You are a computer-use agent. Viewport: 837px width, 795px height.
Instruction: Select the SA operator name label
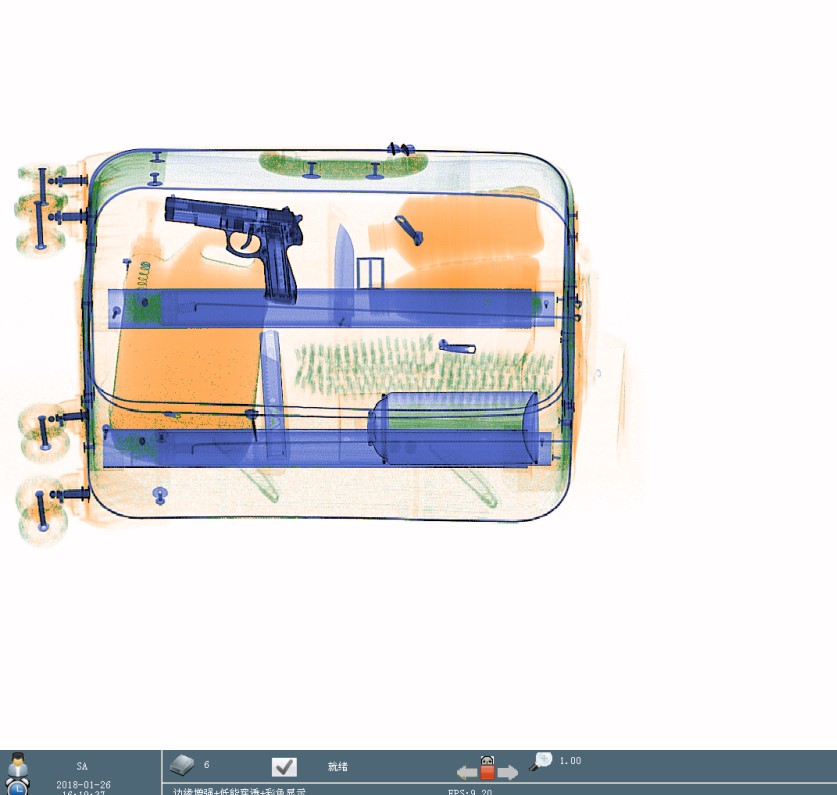(x=82, y=767)
